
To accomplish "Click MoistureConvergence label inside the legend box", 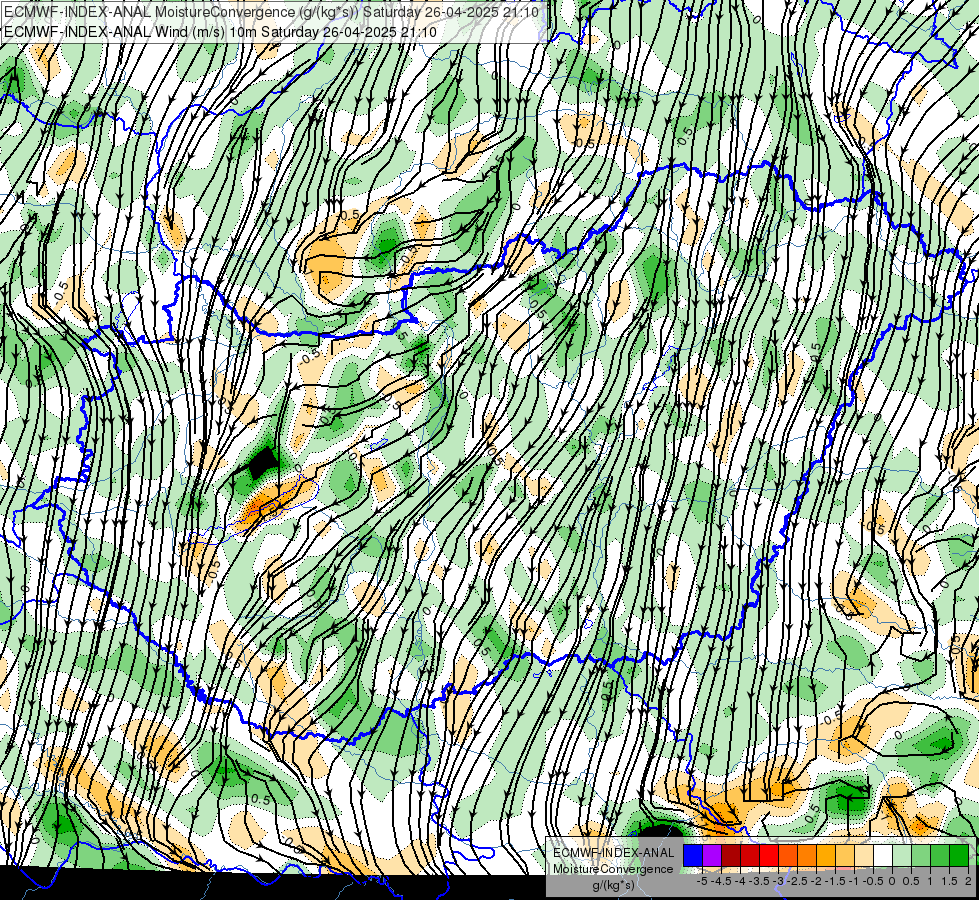I will pos(613,869).
